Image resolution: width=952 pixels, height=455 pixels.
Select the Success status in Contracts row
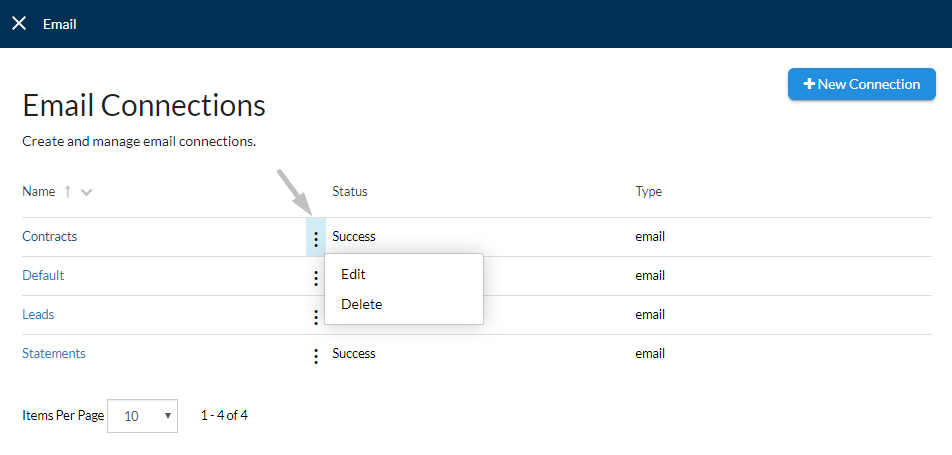point(354,236)
